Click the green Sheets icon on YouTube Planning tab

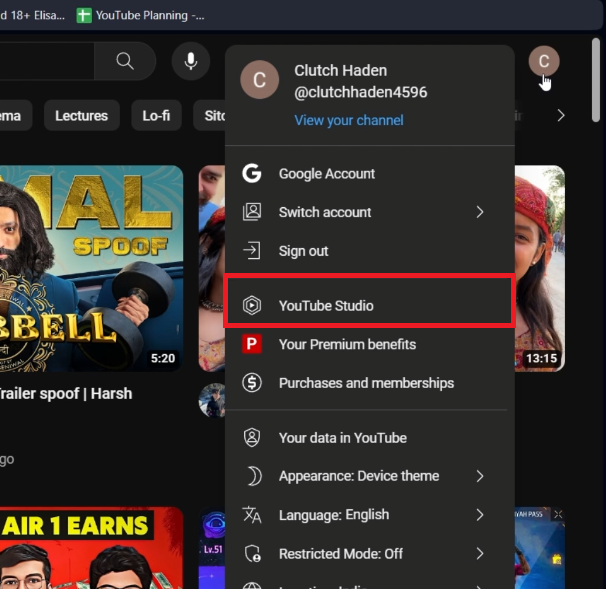click(x=84, y=15)
